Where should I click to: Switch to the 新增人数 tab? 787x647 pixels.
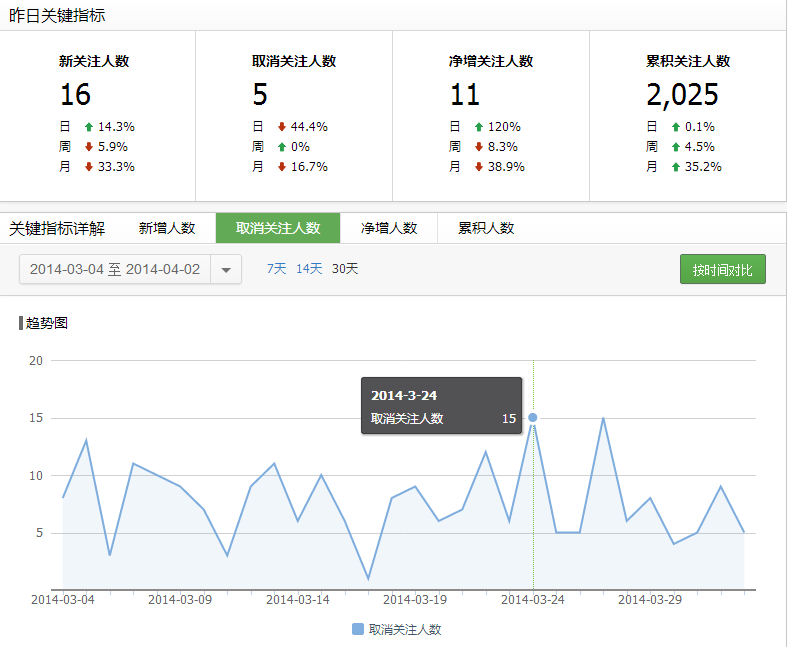click(167, 228)
